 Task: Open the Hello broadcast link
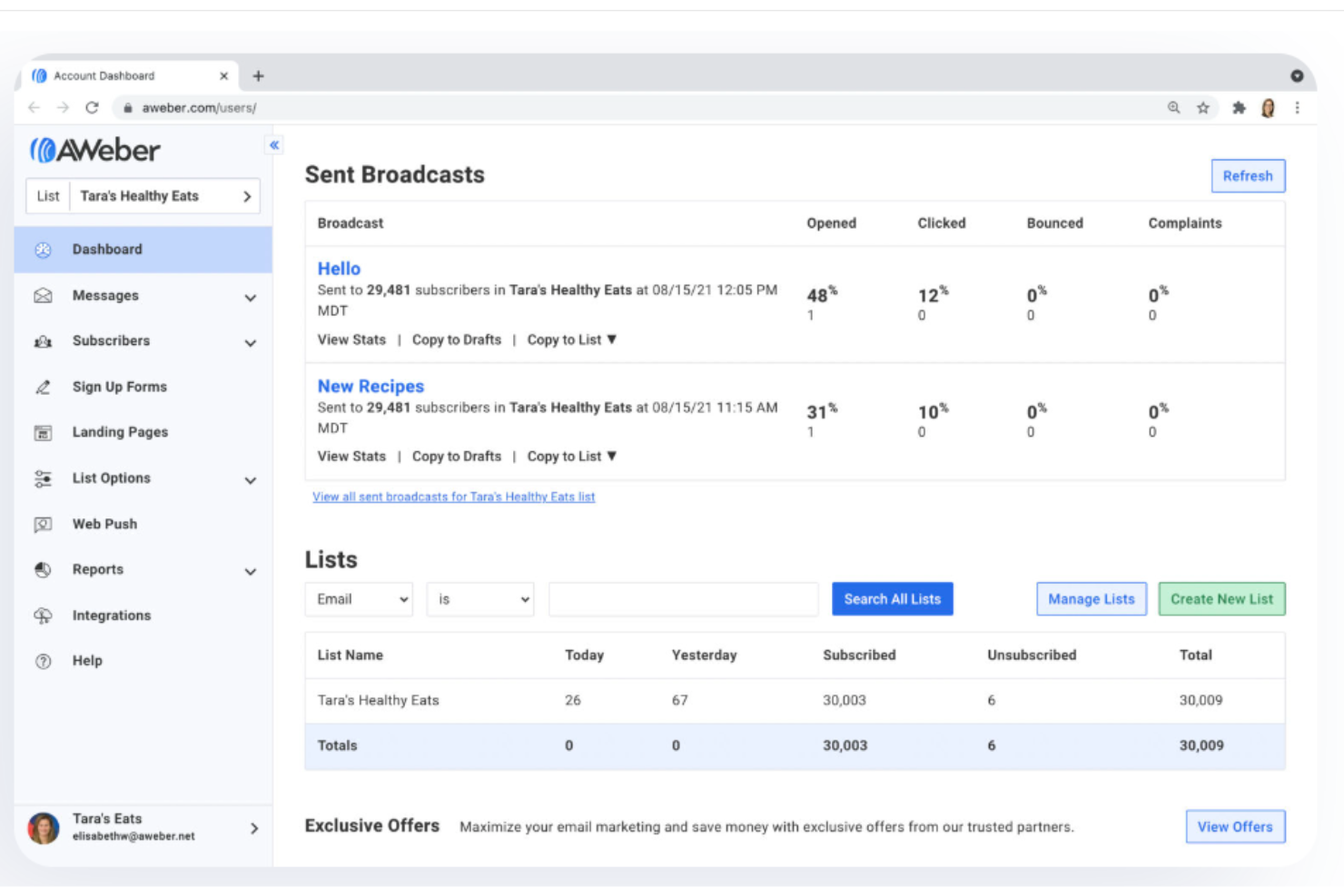pos(339,269)
